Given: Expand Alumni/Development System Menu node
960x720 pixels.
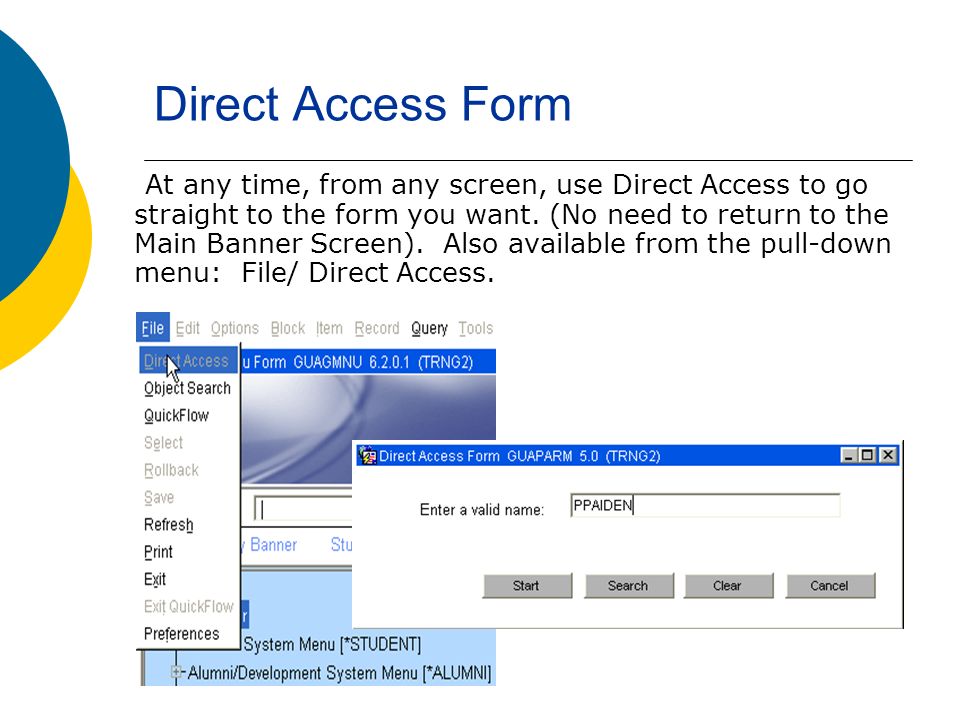Looking at the screenshot, I should click(177, 672).
